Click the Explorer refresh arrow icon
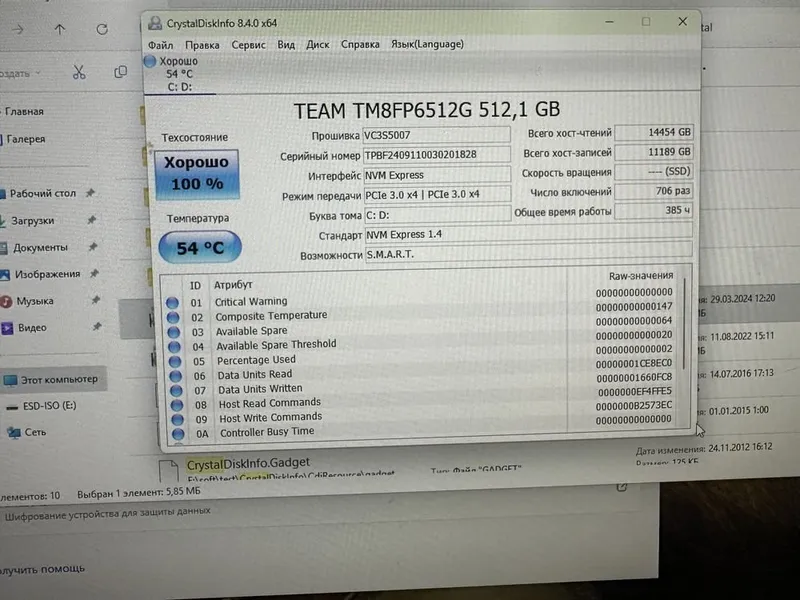Viewport: 800px width, 600px height. [102, 29]
